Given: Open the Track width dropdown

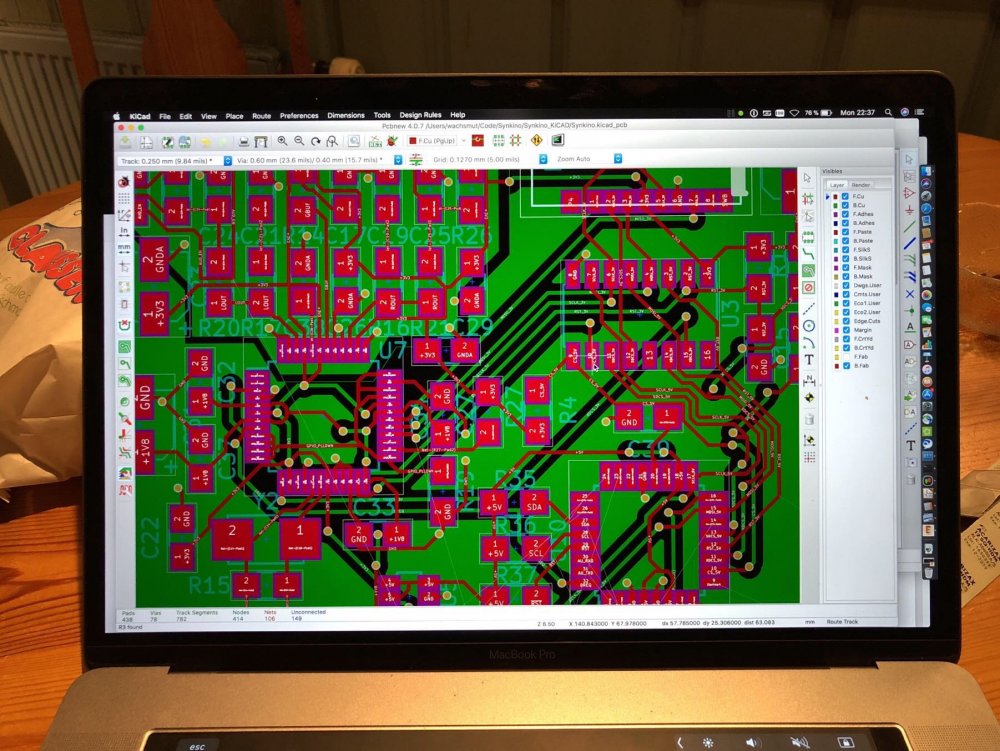Looking at the screenshot, I should 228,160.
